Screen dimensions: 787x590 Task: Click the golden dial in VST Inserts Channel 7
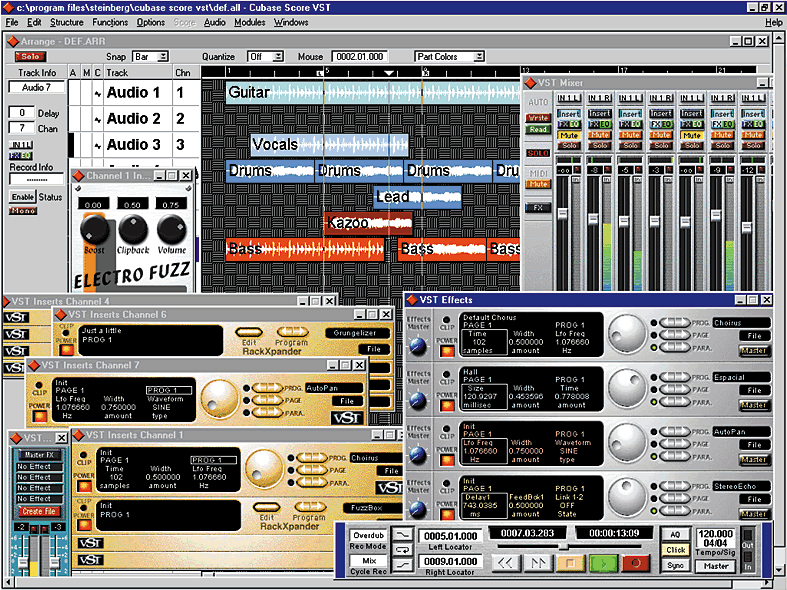pos(220,399)
